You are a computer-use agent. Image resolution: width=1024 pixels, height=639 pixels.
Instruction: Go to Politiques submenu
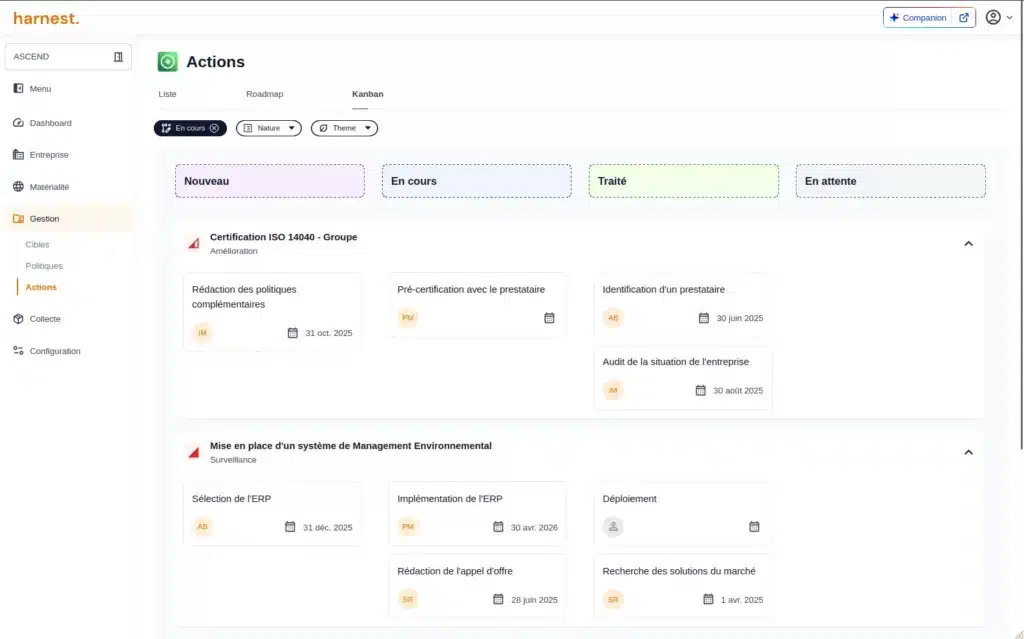coord(44,266)
